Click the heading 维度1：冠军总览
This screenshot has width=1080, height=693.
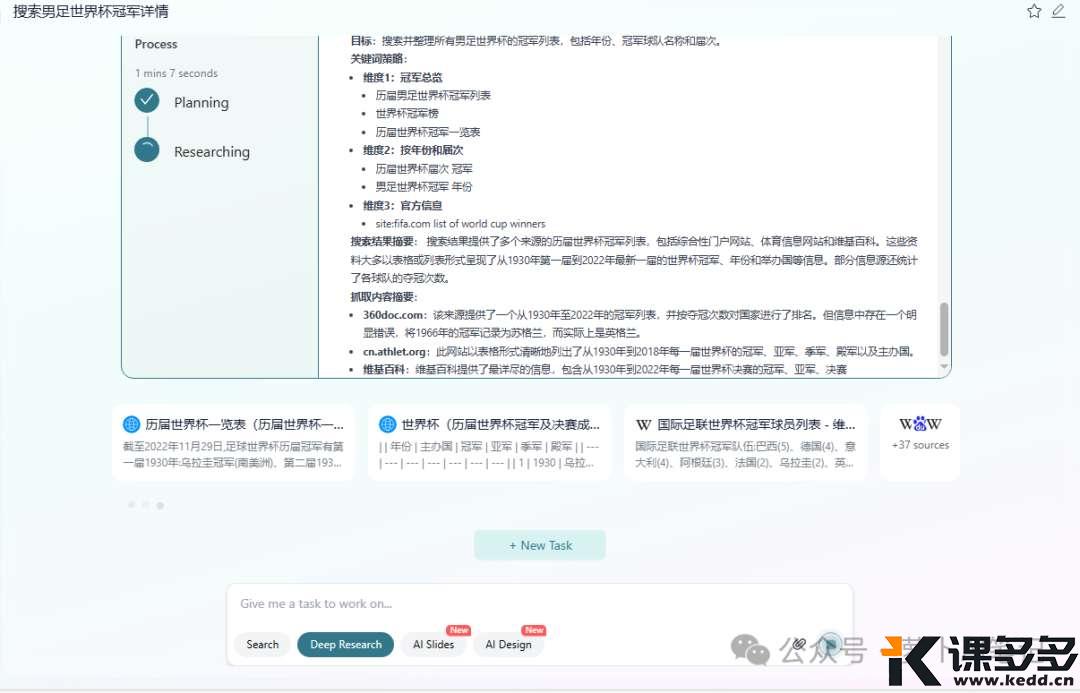click(x=403, y=77)
